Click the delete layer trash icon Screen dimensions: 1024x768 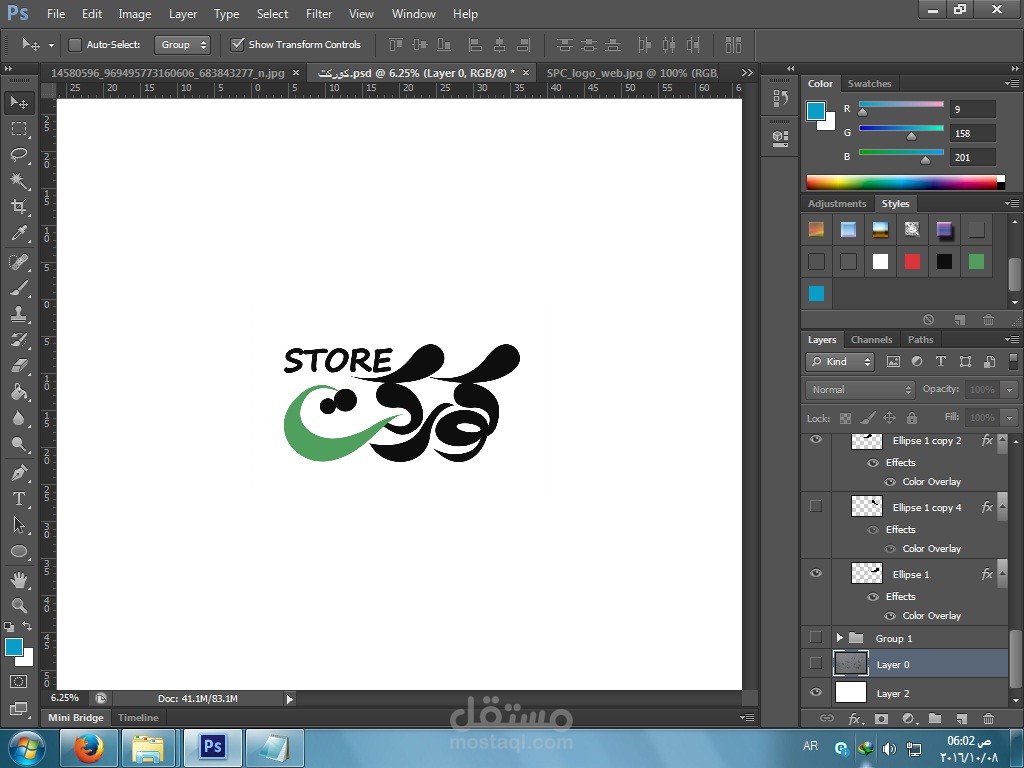tap(988, 718)
